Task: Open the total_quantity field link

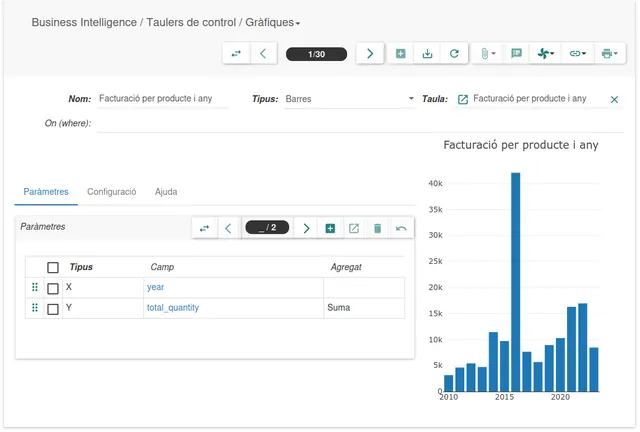Action: [173, 307]
